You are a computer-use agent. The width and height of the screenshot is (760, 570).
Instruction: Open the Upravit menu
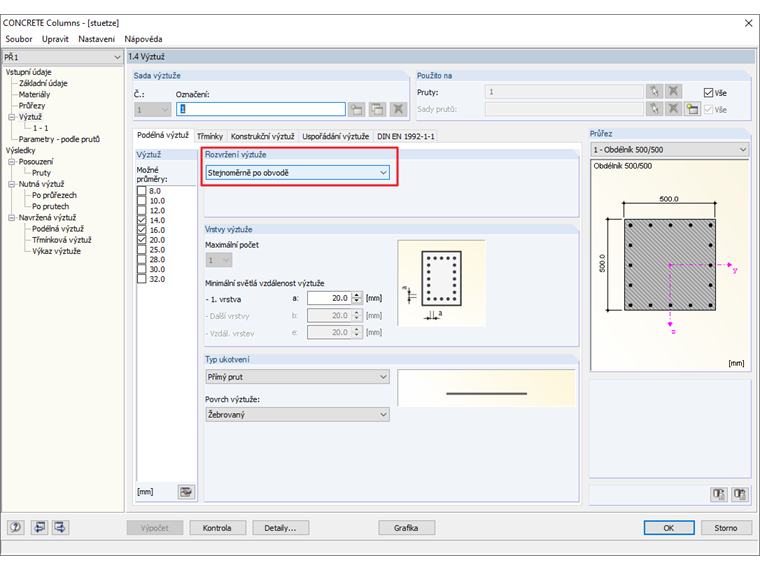pos(55,39)
